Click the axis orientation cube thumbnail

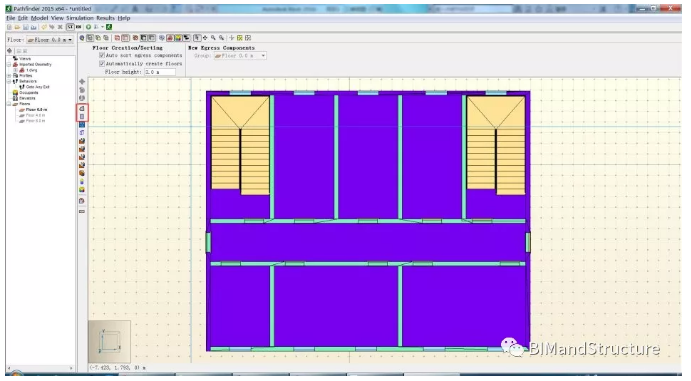coord(110,341)
